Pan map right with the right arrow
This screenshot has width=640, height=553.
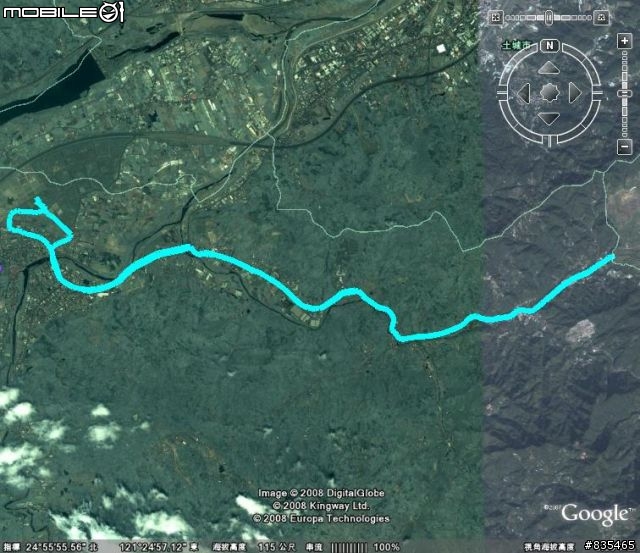click(574, 93)
